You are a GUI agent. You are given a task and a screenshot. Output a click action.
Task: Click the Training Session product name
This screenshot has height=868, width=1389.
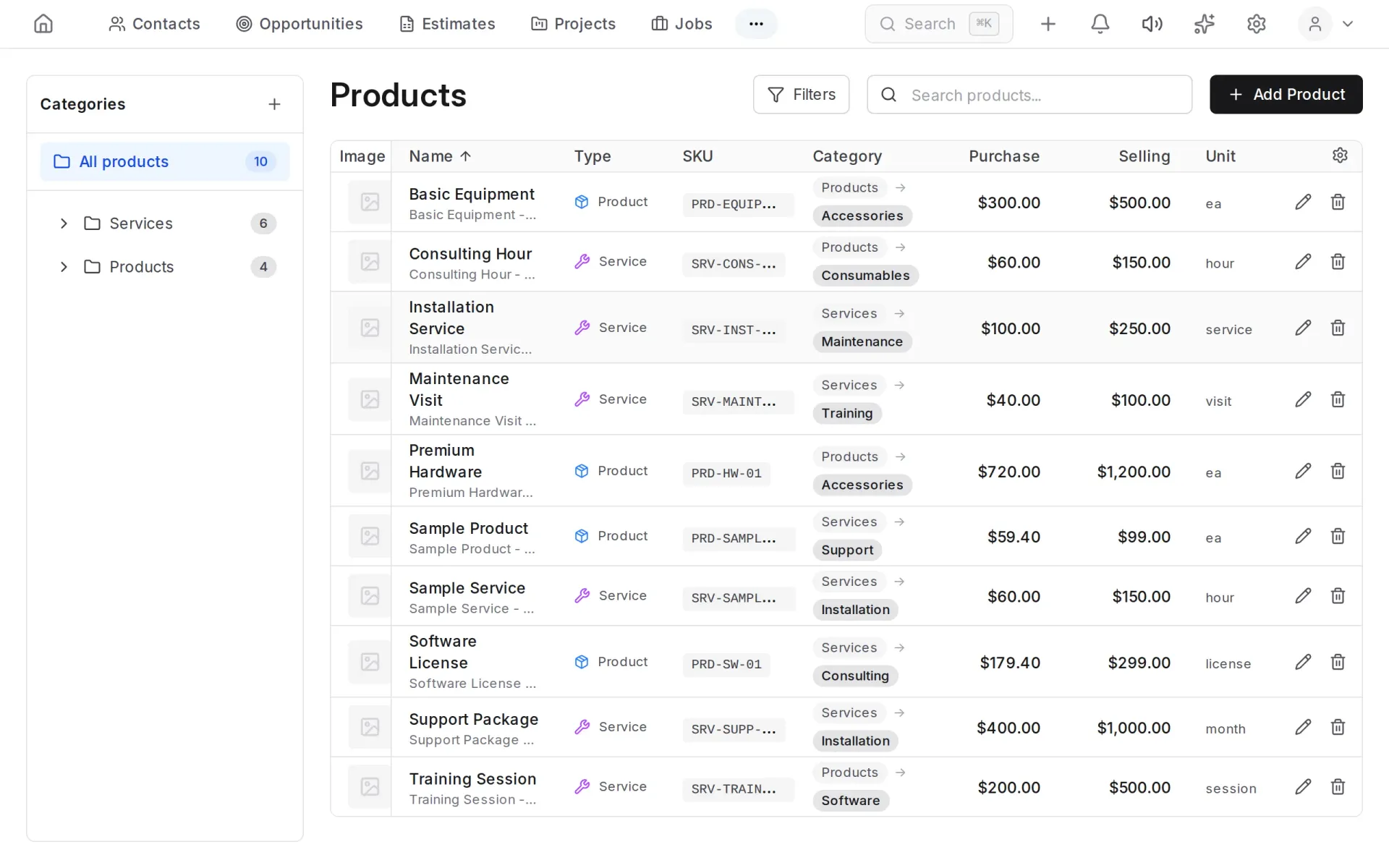coord(472,779)
